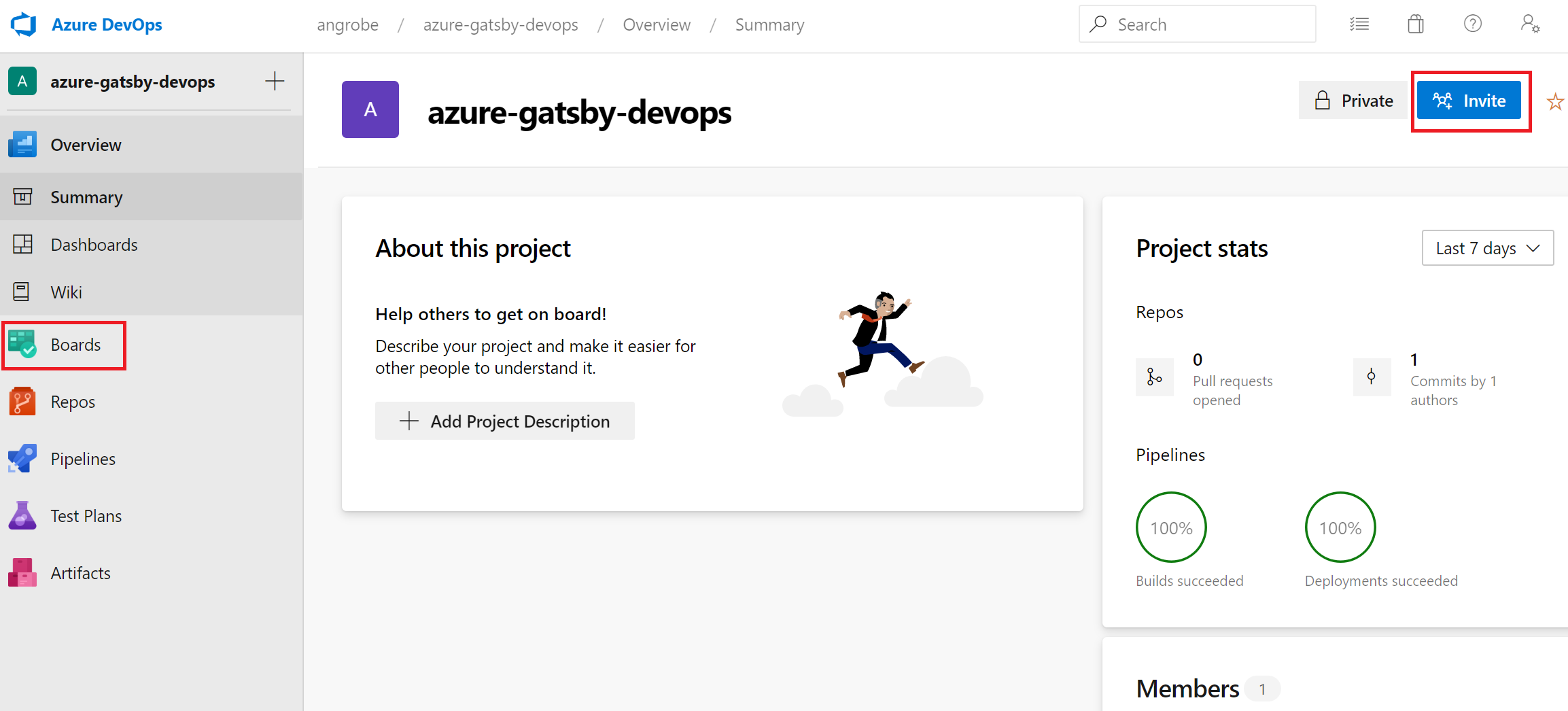Open the Marketplace shopping bag icon

coord(1416,24)
